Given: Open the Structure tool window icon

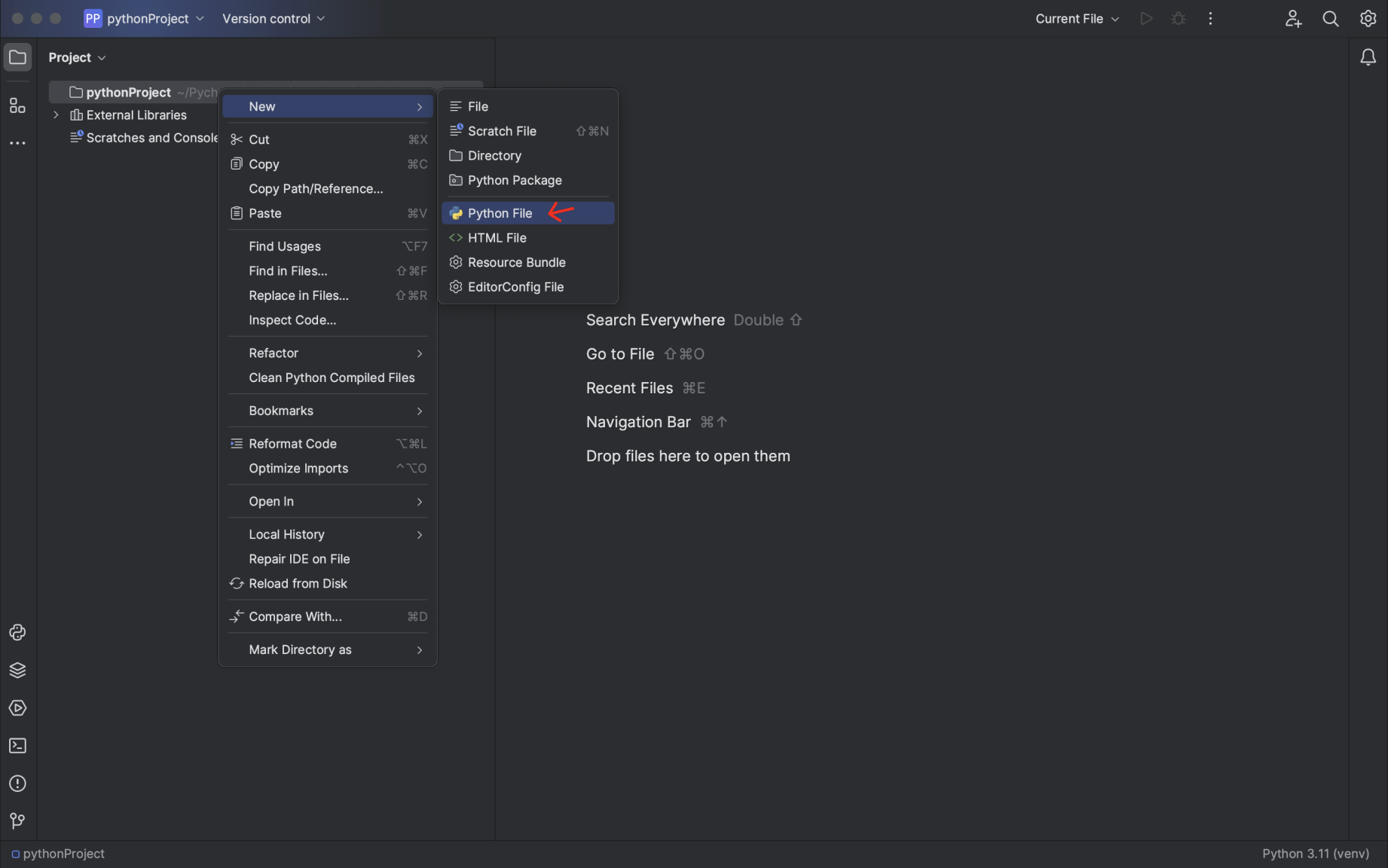Looking at the screenshot, I should [x=17, y=105].
